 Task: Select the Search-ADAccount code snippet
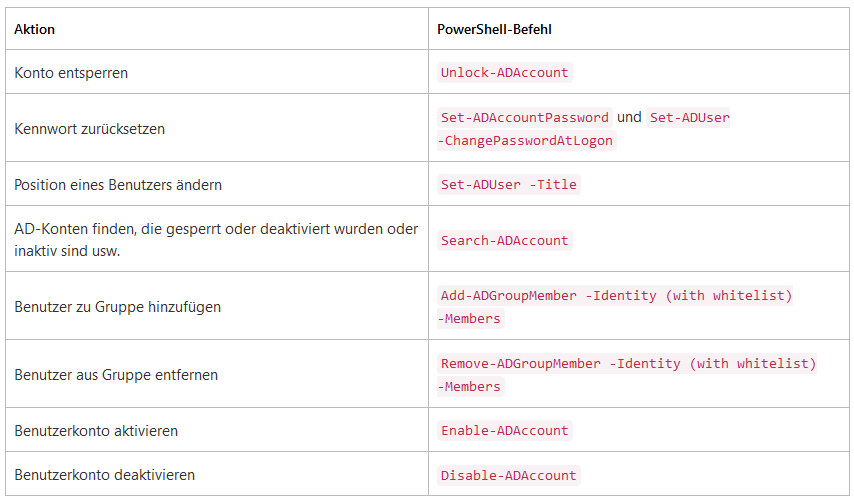504,240
